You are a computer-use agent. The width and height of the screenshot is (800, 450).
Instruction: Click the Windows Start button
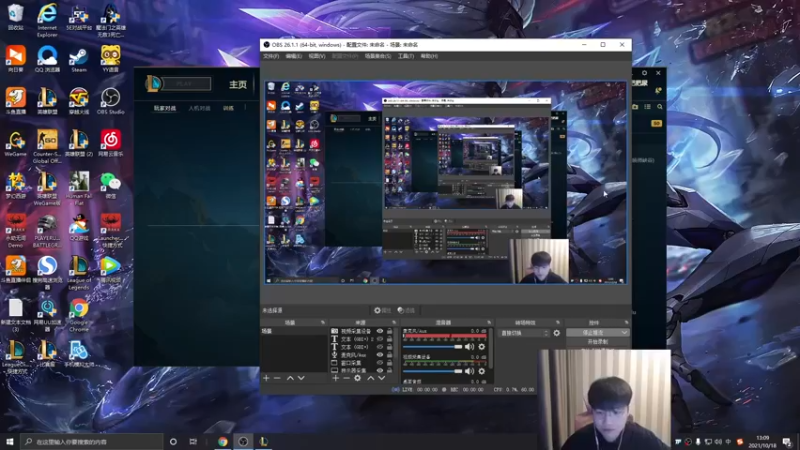pos(10,441)
